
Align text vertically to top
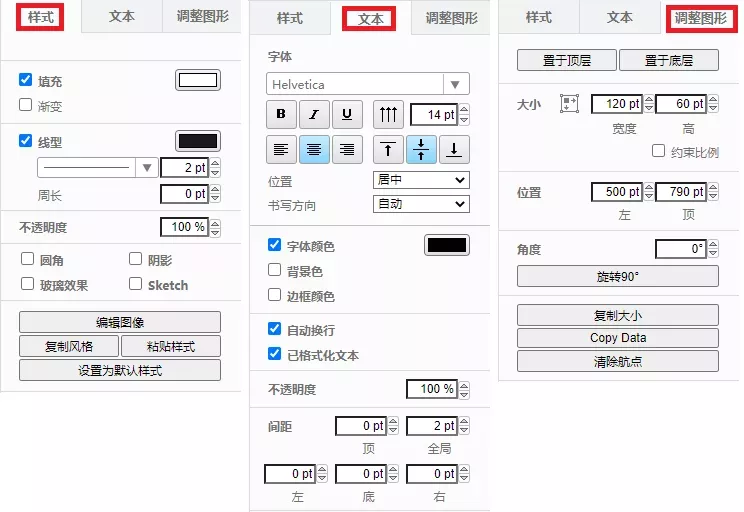[388, 149]
